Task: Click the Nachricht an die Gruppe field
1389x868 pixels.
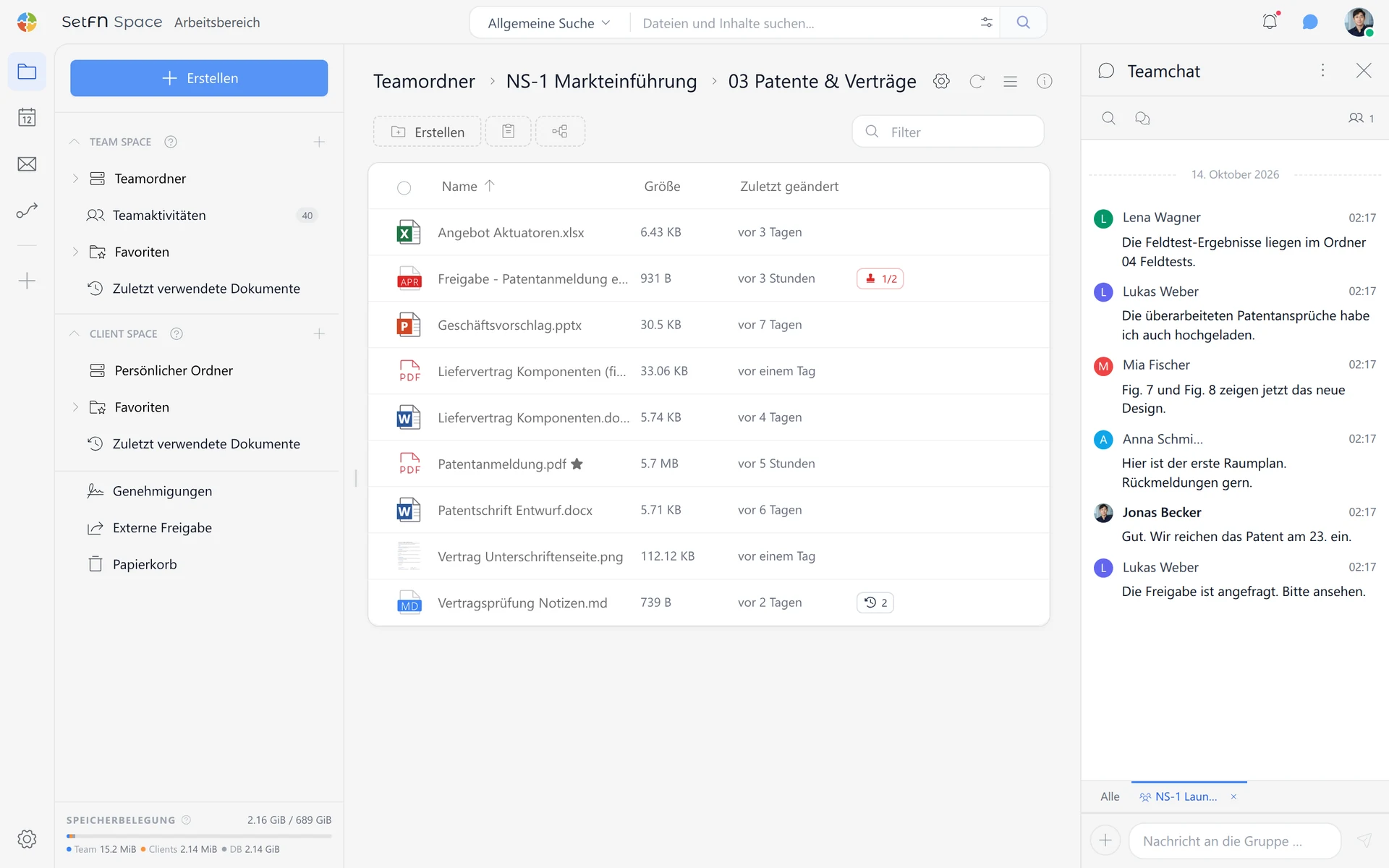Action: point(1234,841)
